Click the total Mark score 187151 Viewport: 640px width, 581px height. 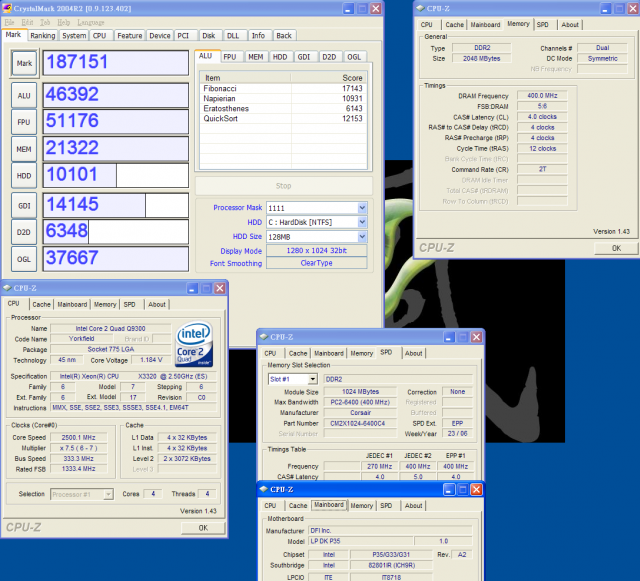pos(116,63)
